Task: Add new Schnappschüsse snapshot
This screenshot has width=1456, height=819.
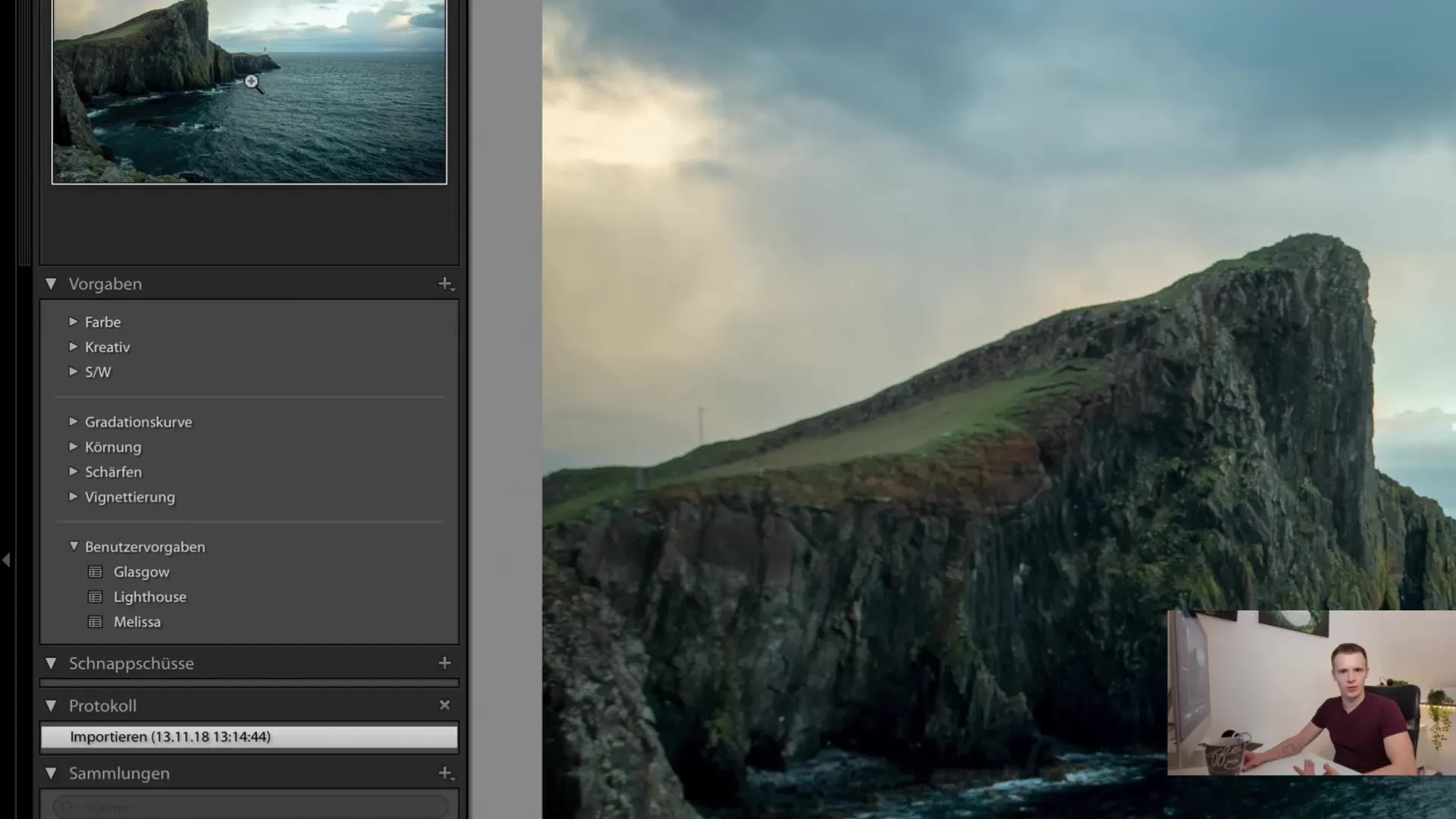Action: (444, 662)
